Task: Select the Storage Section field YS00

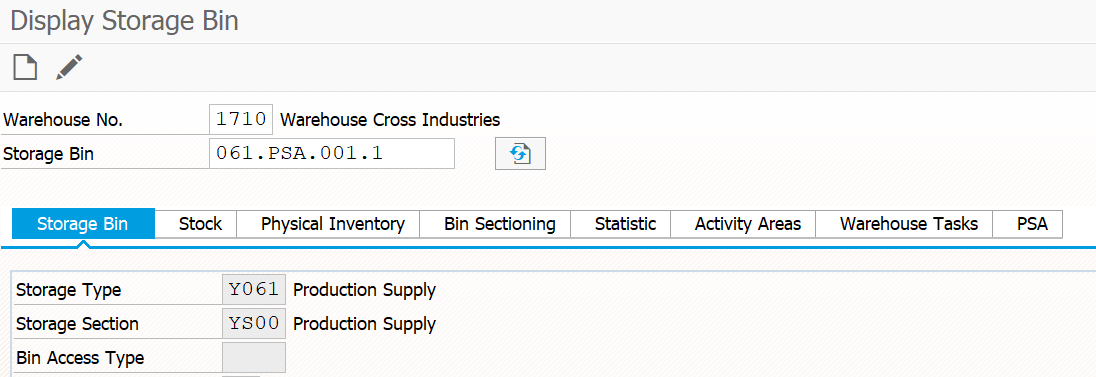Action: point(254,324)
